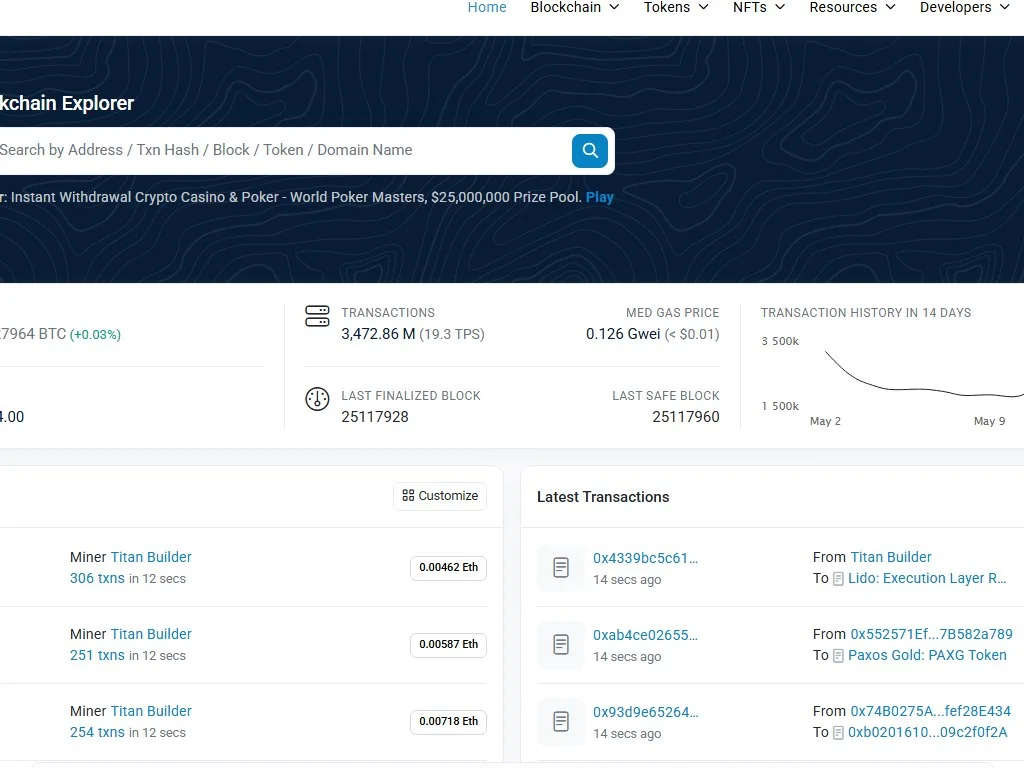Click the BTC price change (+0.03%)

pyautogui.click(x=95, y=335)
